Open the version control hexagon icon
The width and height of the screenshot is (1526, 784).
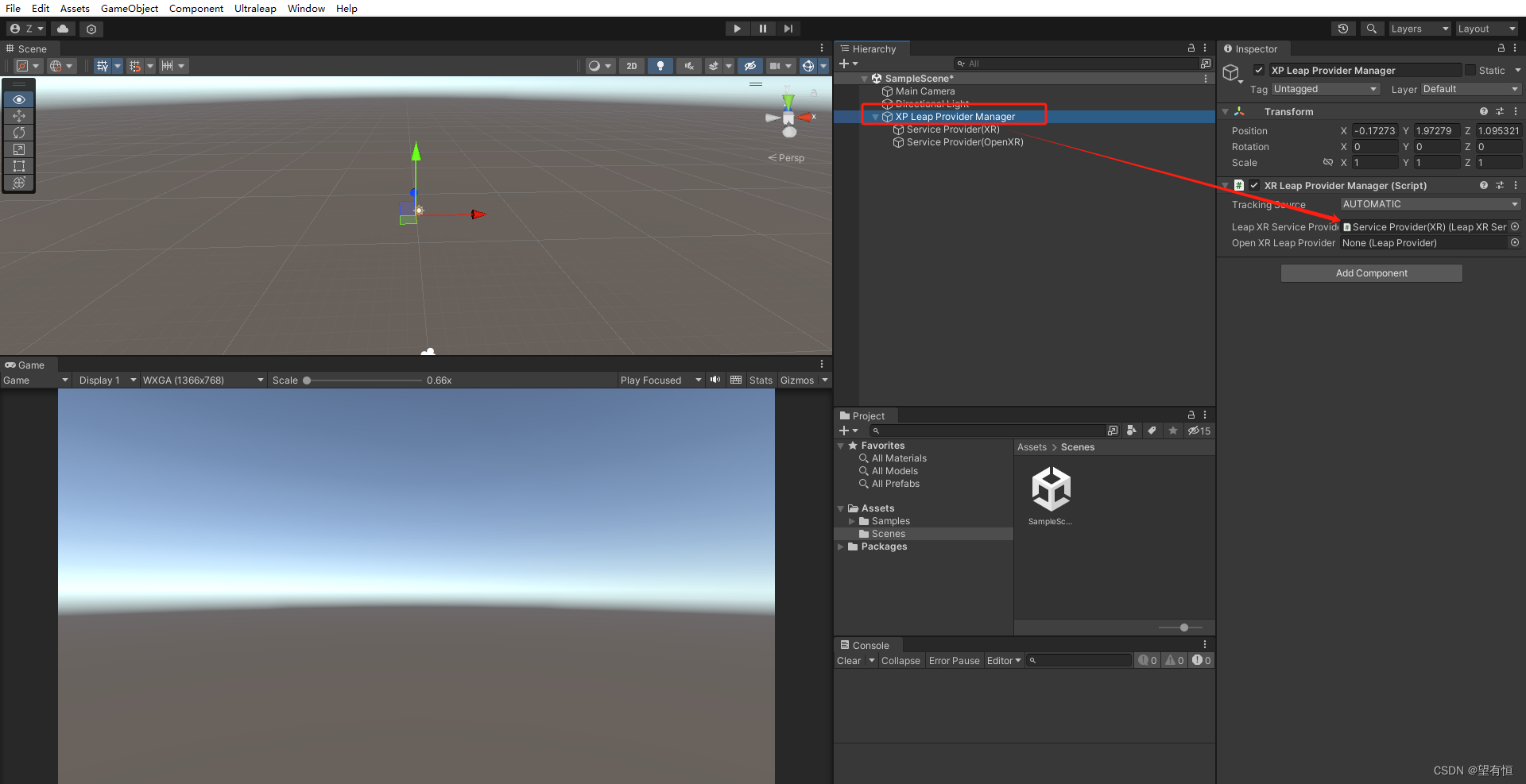91,29
